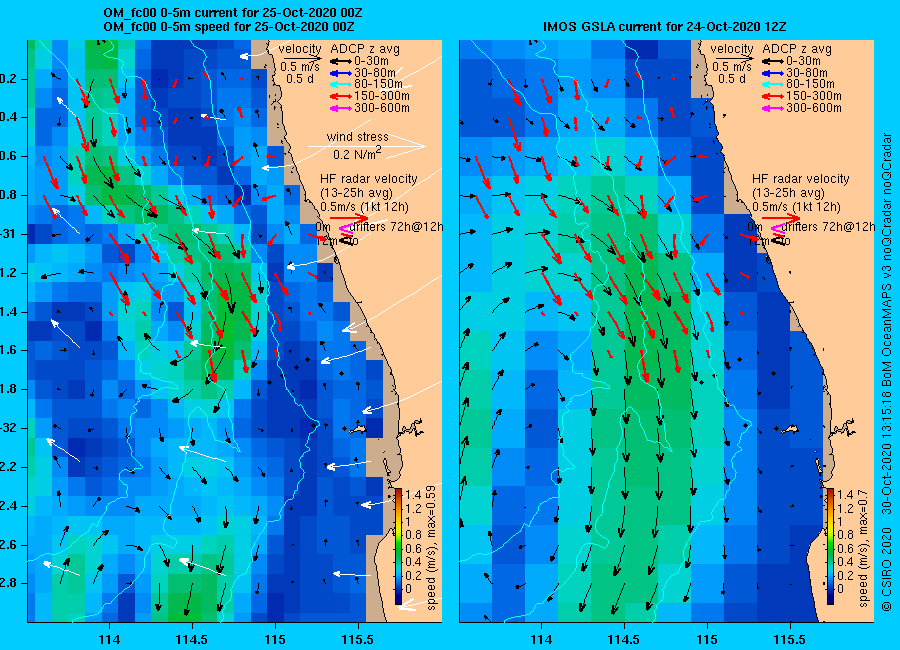
Task: Click the red 150-300m arrow in left legend
Action: click(x=340, y=96)
